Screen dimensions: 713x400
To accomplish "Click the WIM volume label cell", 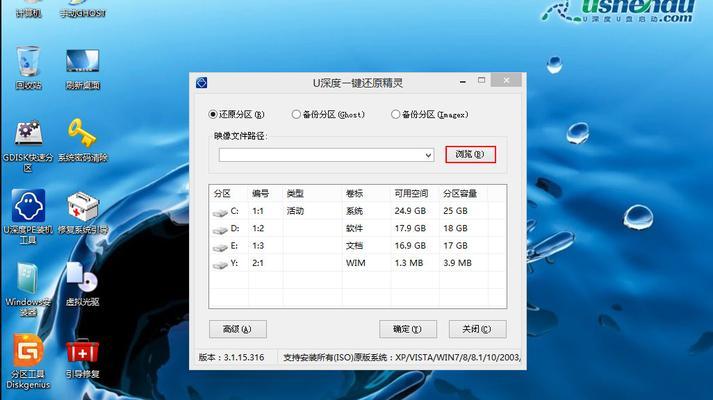I will point(356,263).
